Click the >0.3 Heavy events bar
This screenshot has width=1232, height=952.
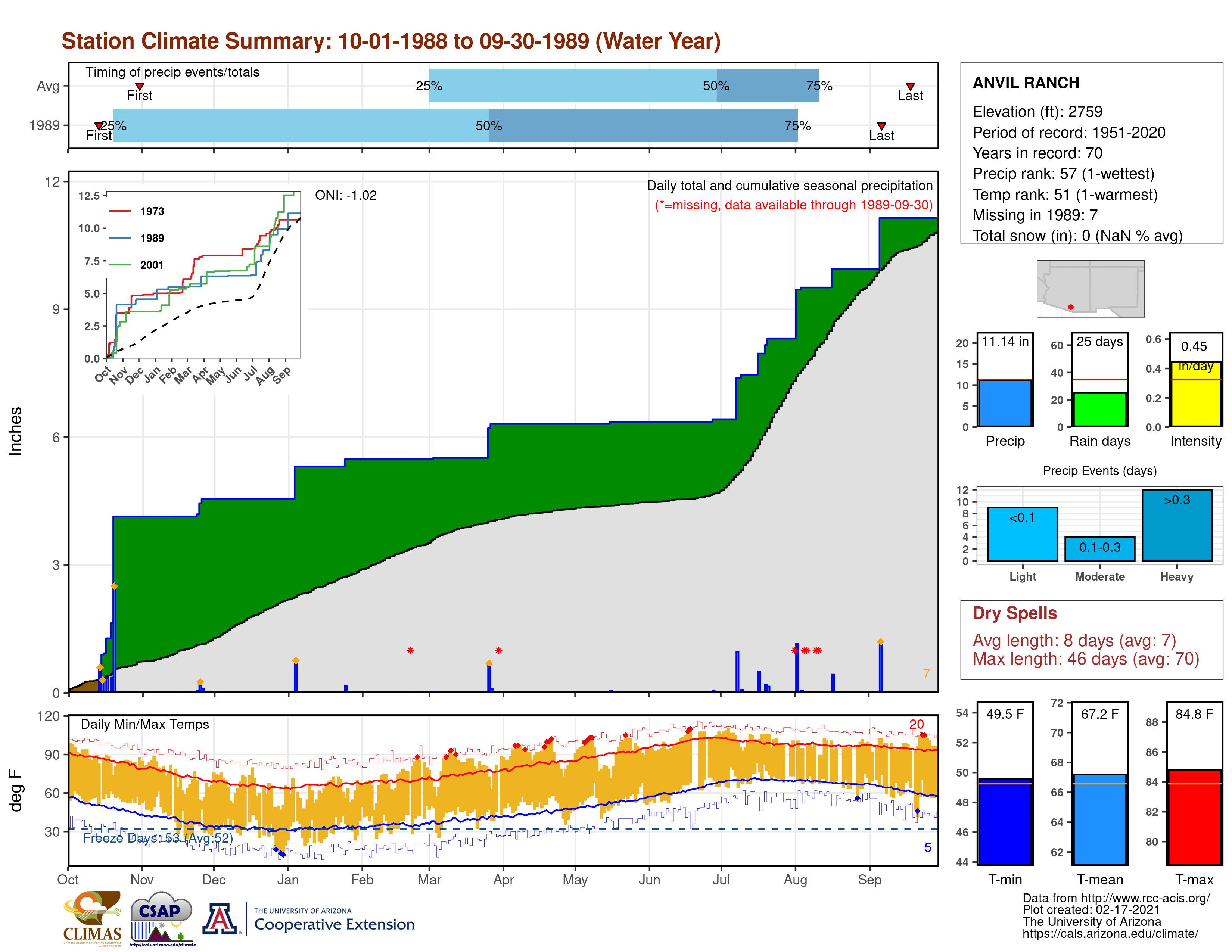tap(1177, 525)
